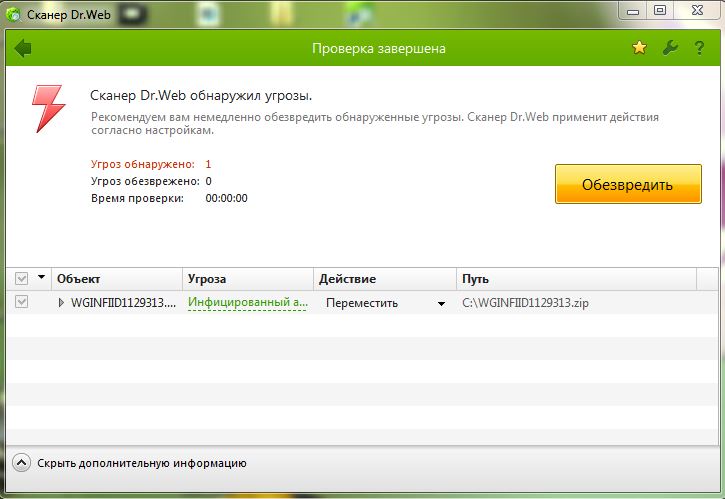The height and width of the screenshot is (499, 725).
Task: Sort by the Угроза column header
Action: click(248, 279)
